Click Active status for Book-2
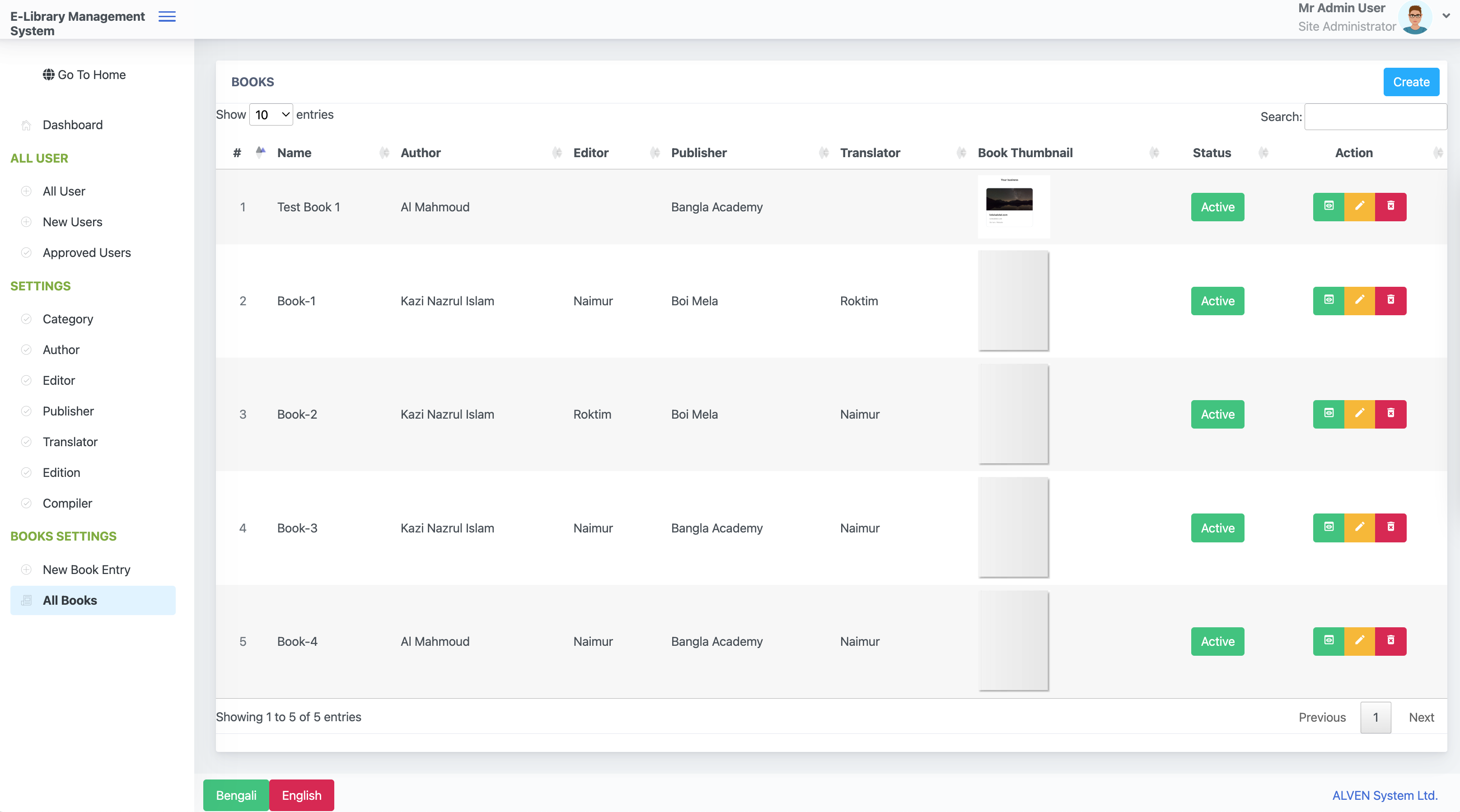1460x812 pixels. pyautogui.click(x=1217, y=414)
